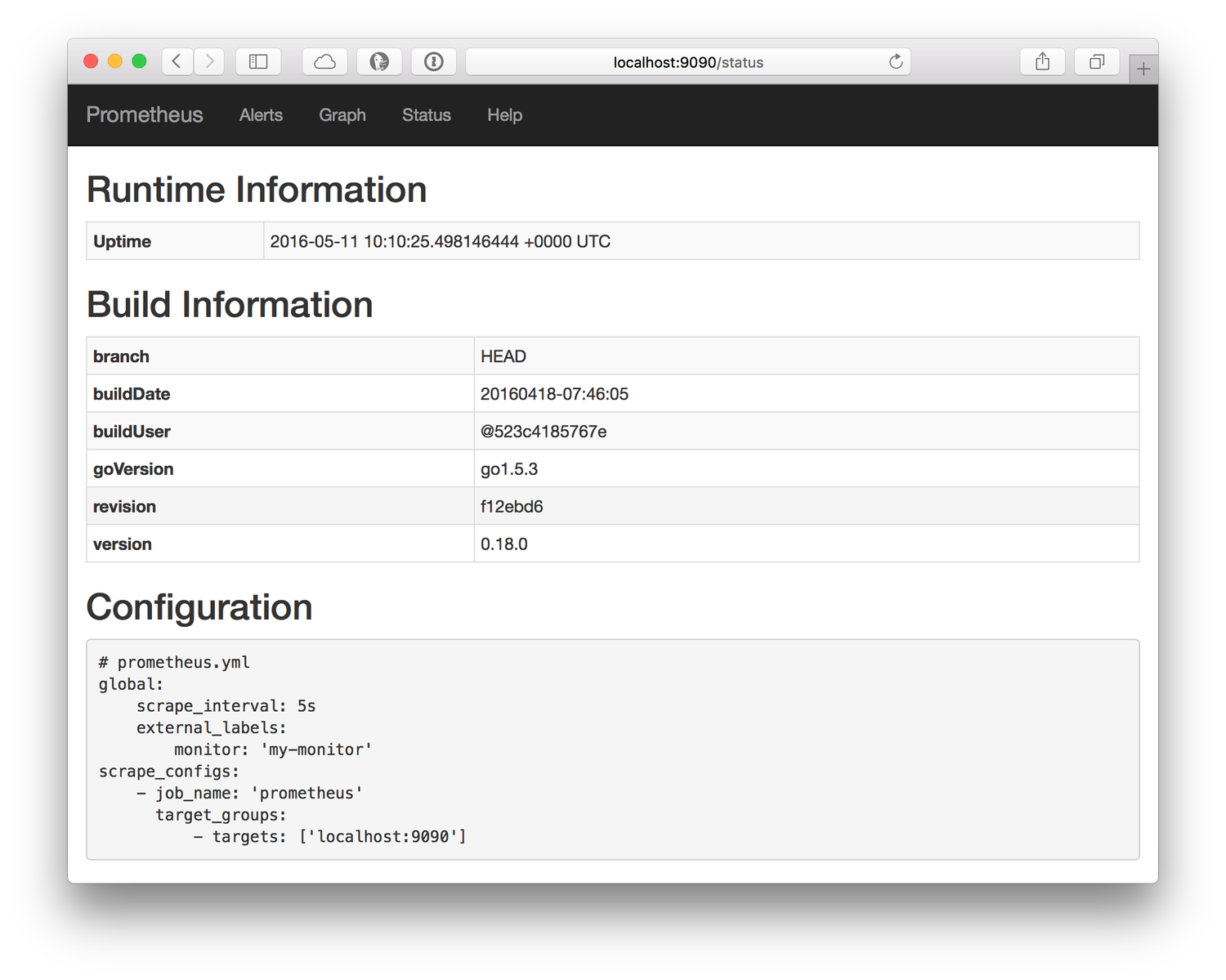The height and width of the screenshot is (980, 1226).
Task: Click the 'version' row label
Action: point(123,544)
